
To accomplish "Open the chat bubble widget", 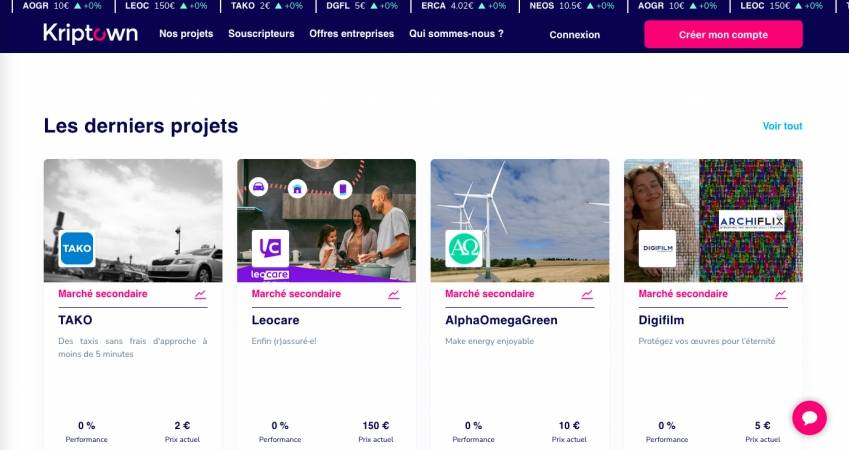I will coord(808,417).
